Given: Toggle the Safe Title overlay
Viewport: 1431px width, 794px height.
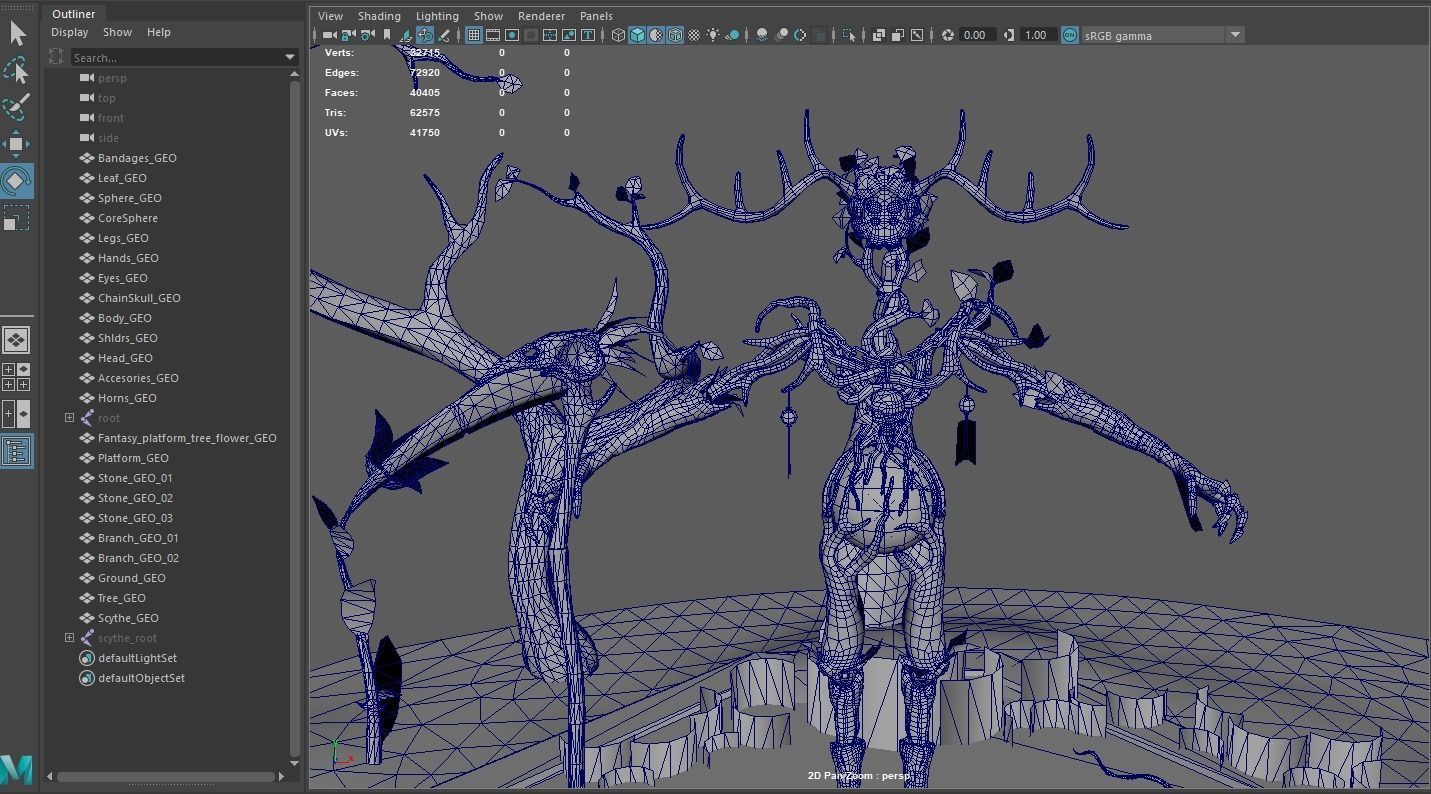Looking at the screenshot, I should pyautogui.click(x=588, y=35).
